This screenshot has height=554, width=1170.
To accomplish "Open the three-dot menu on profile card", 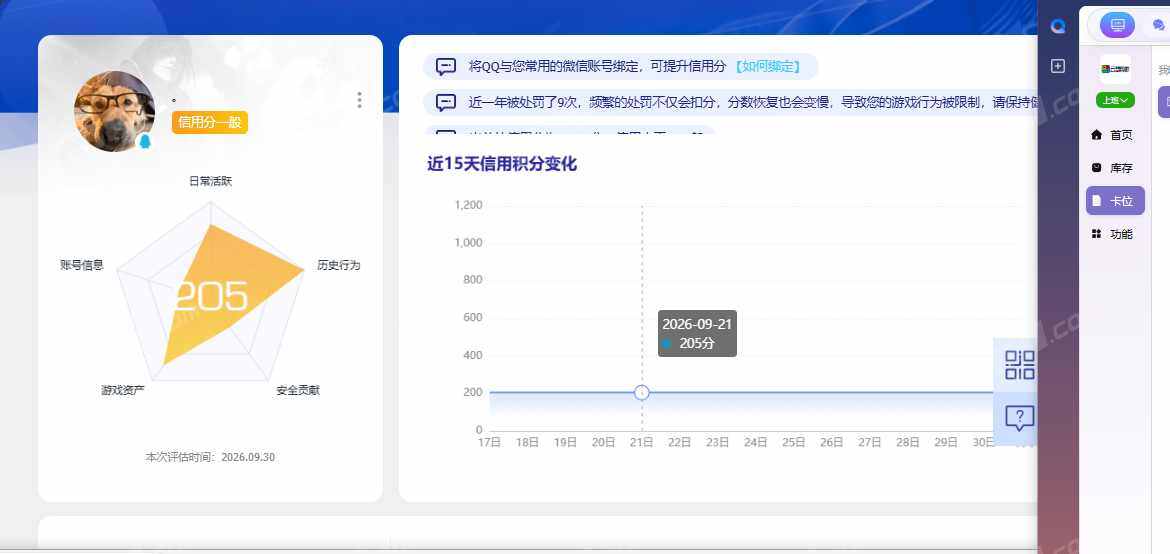I will 359,100.
